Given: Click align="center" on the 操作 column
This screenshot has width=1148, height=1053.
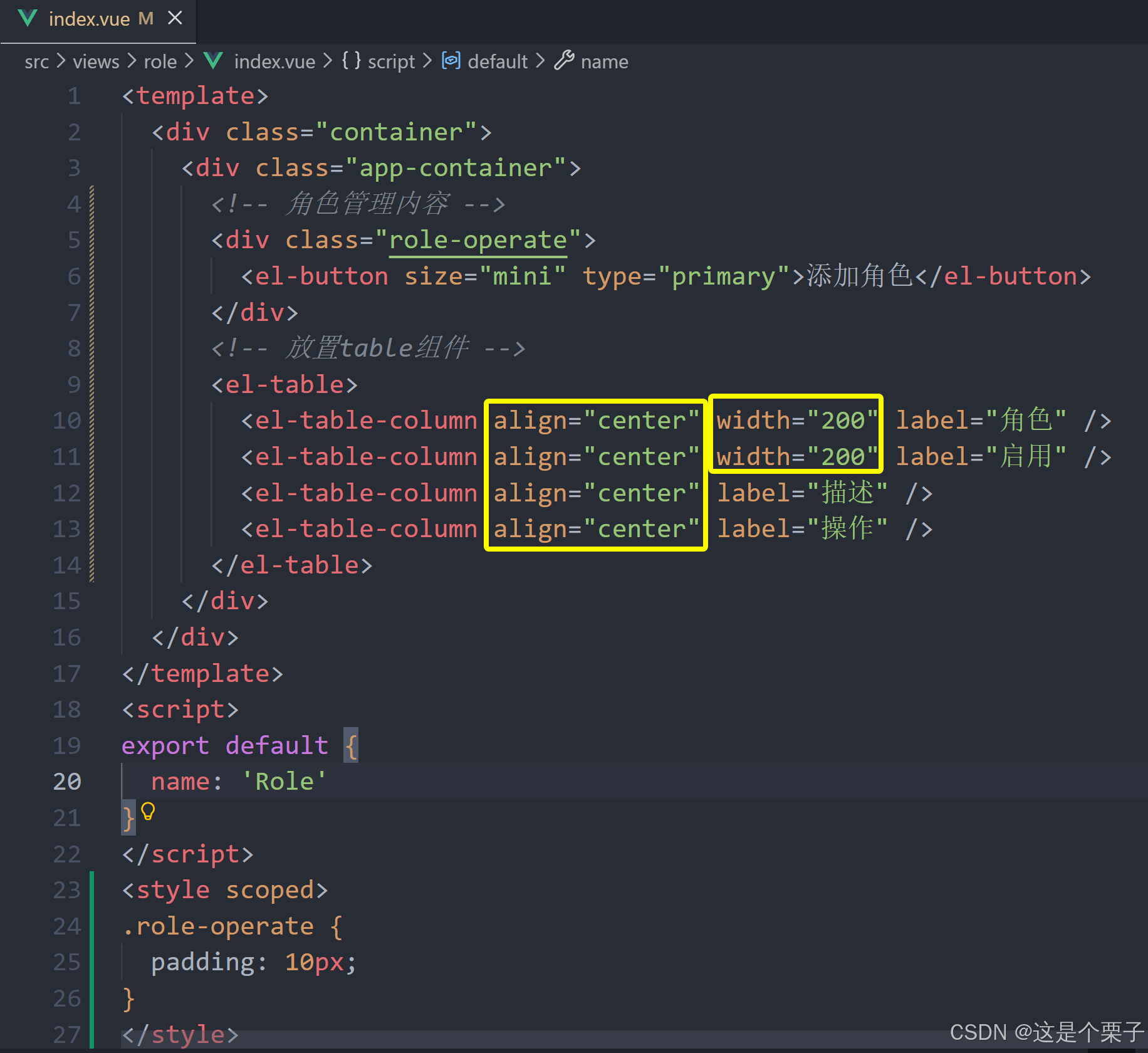Looking at the screenshot, I should tap(597, 529).
